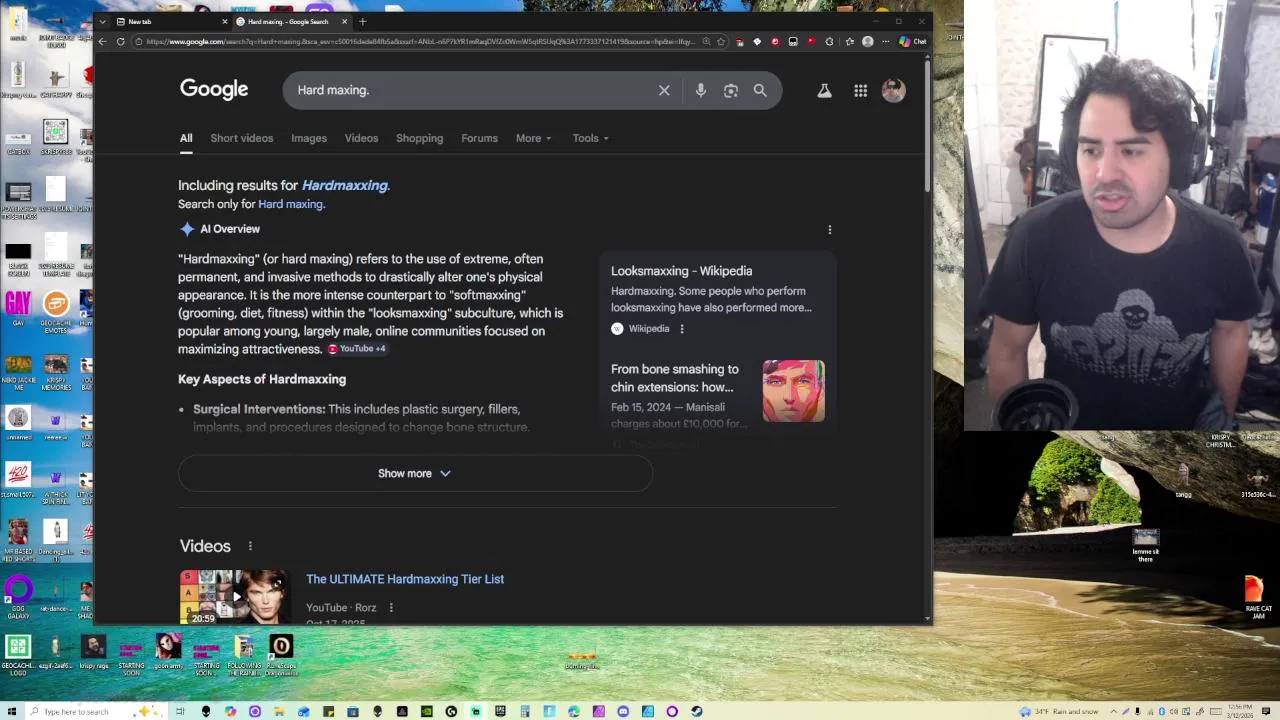Screen dimensions: 1280x720
Task: Open AI Overview three-dot options
Action: point(829,229)
